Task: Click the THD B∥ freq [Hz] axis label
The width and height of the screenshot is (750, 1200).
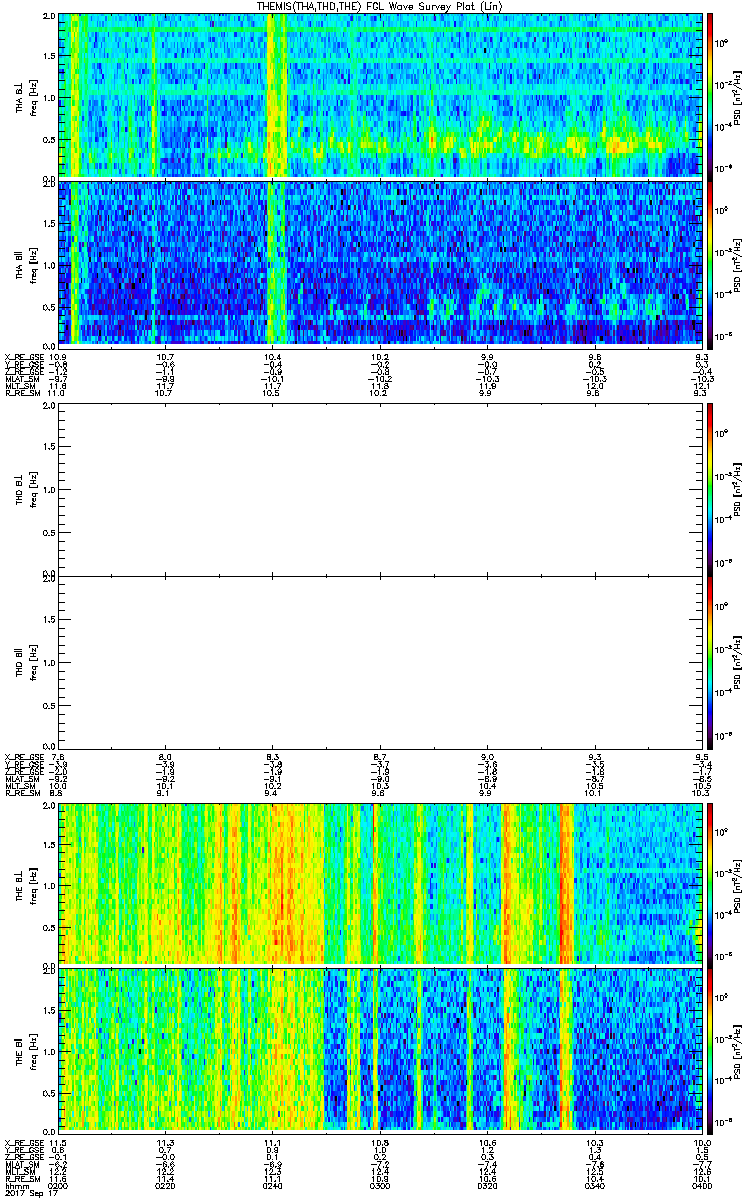Action: (33, 662)
